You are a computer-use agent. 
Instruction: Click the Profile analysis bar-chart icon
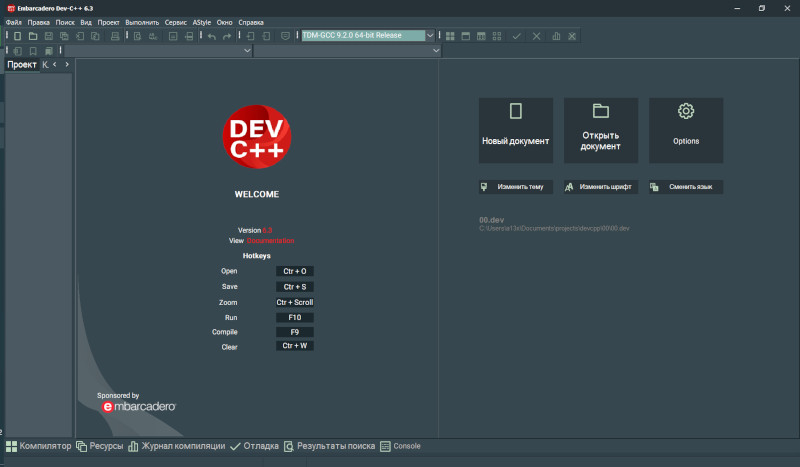click(556, 36)
